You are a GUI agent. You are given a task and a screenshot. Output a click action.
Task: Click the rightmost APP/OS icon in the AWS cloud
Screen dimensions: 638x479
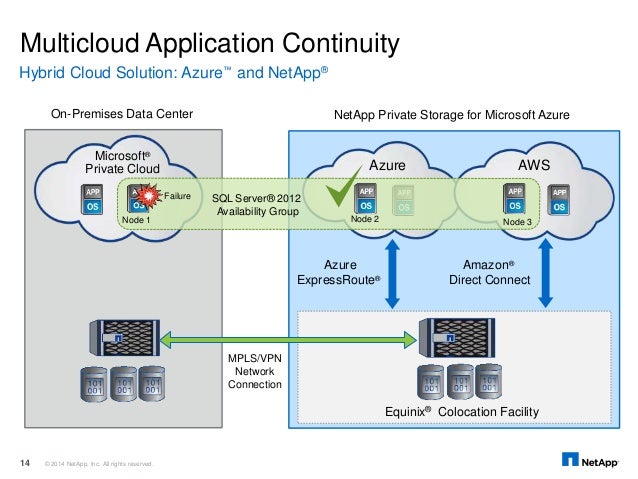[559, 200]
